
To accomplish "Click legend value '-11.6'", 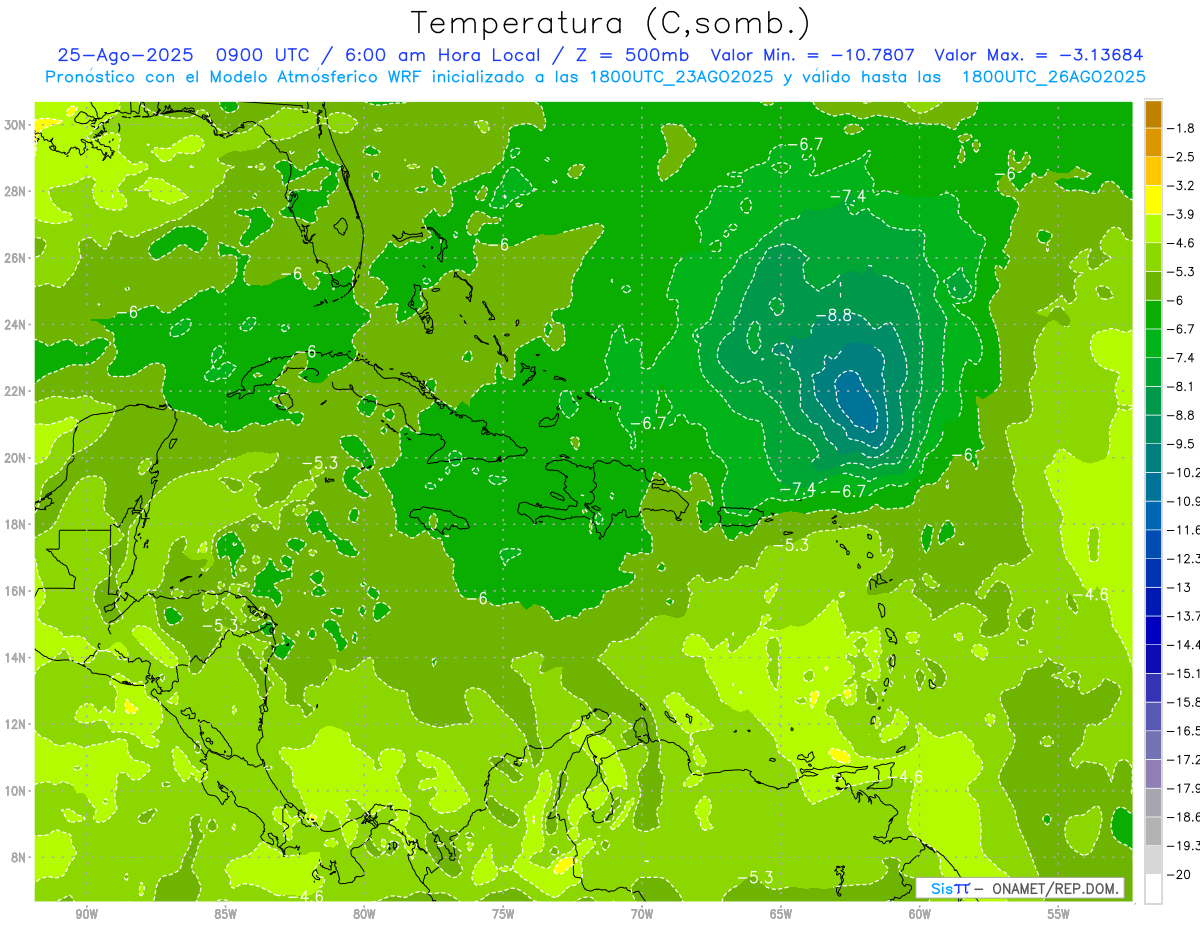I will click(1182, 530).
